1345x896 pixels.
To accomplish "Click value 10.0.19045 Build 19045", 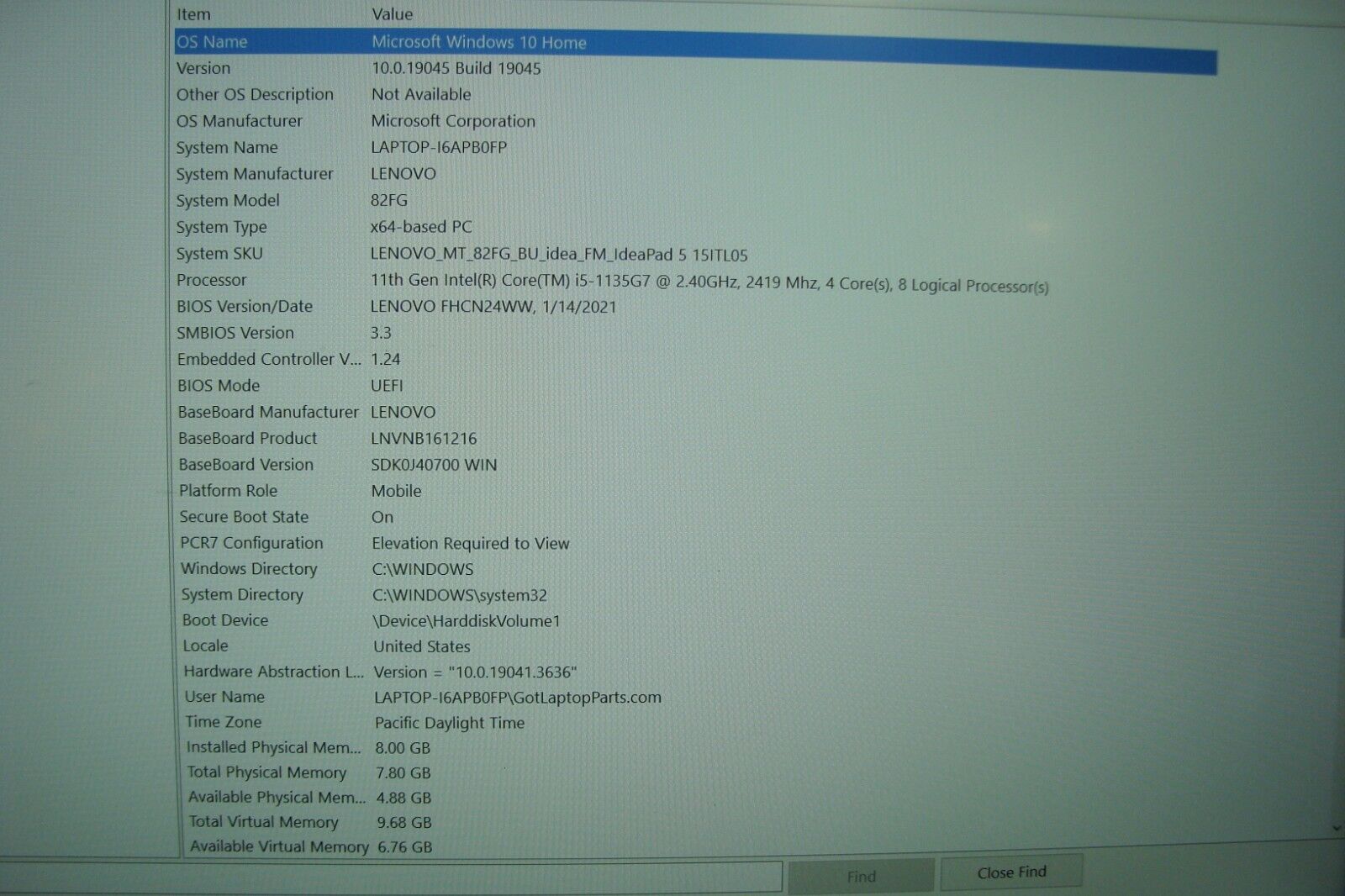I will pyautogui.click(x=456, y=68).
